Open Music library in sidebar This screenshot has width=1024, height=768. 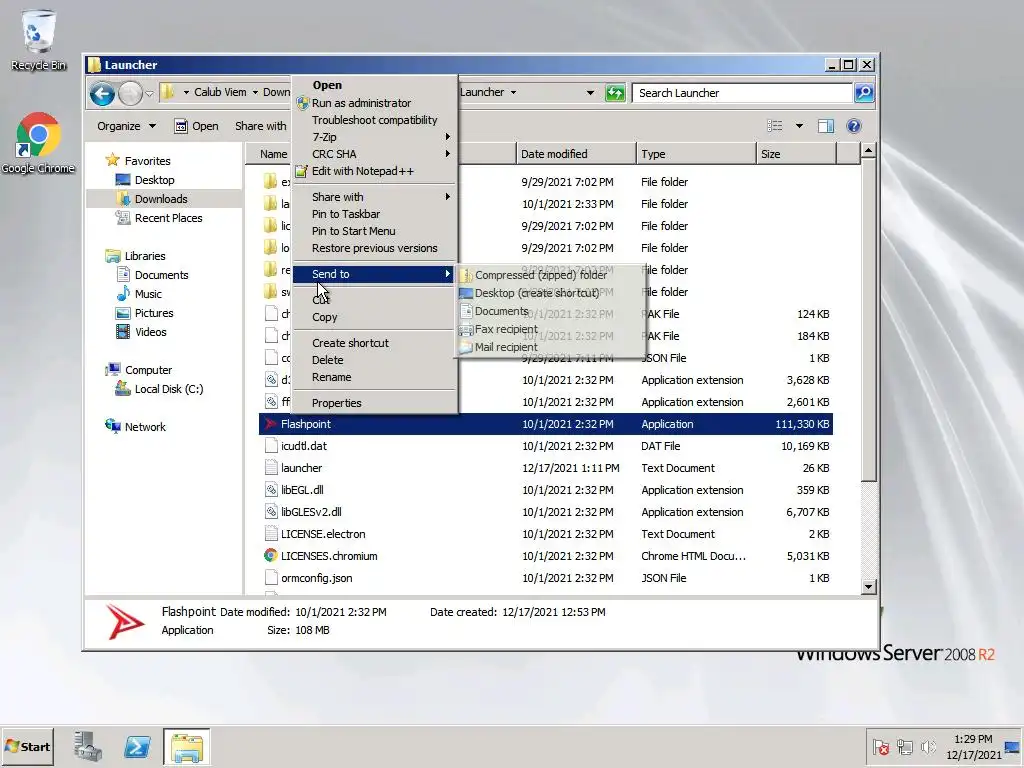coord(139,294)
